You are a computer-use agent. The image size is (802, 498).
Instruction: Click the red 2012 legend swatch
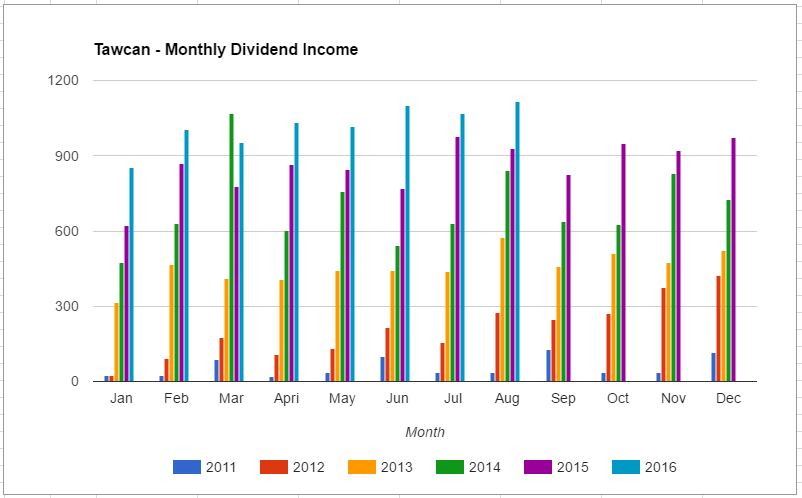[274, 467]
